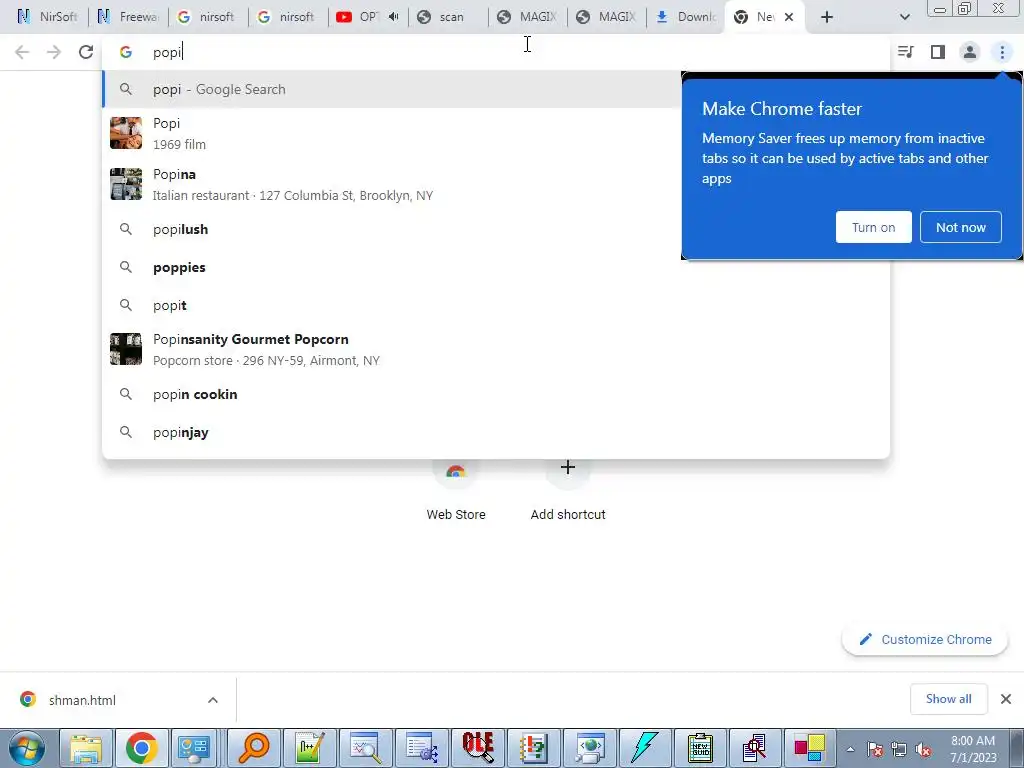Screen dimensions: 1024x768
Task: Click Turn on for Memory Saver
Action: 873,227
